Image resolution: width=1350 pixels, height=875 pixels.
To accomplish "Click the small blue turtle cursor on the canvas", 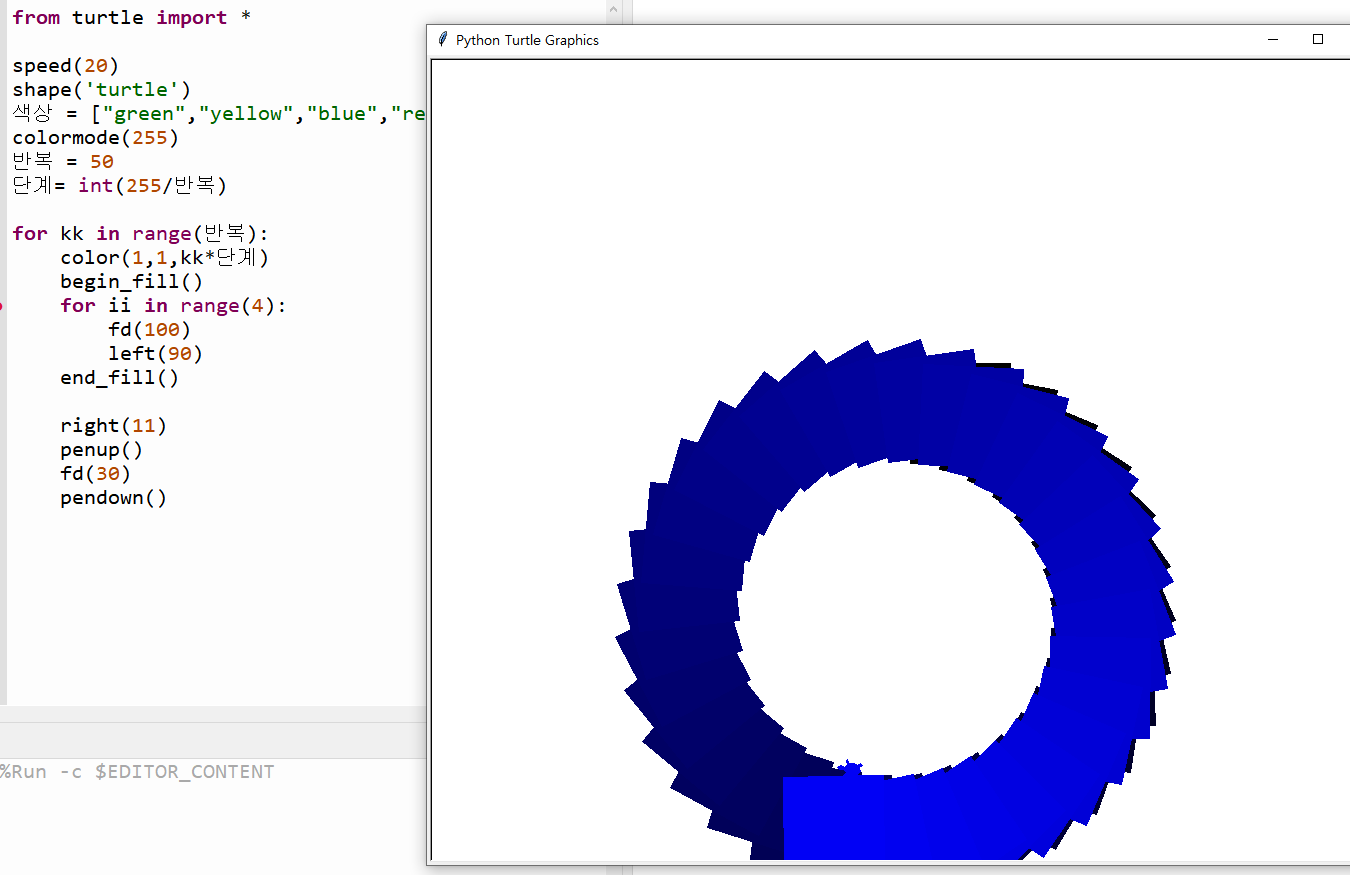I will 852,768.
